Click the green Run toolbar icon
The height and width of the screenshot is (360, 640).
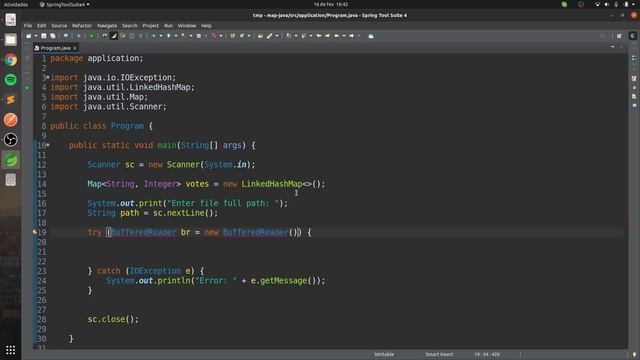(x=169, y=36)
